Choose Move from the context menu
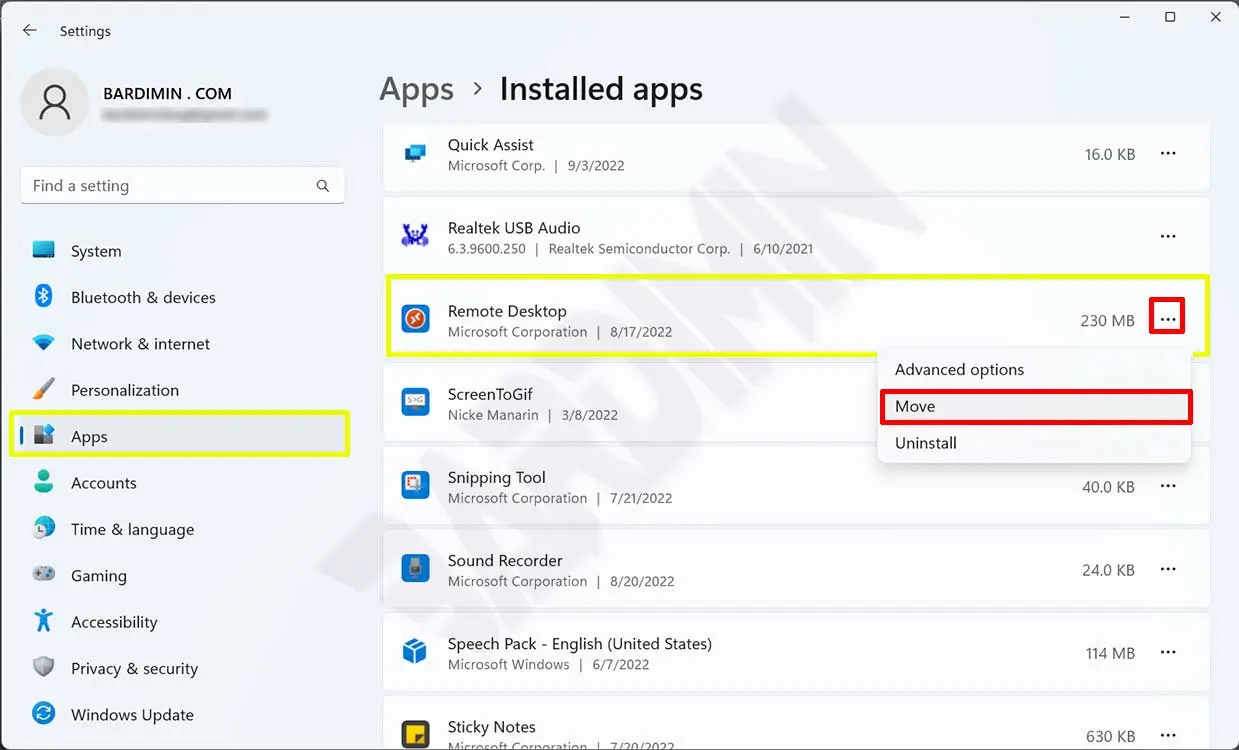Image resolution: width=1239 pixels, height=750 pixels. point(1034,406)
